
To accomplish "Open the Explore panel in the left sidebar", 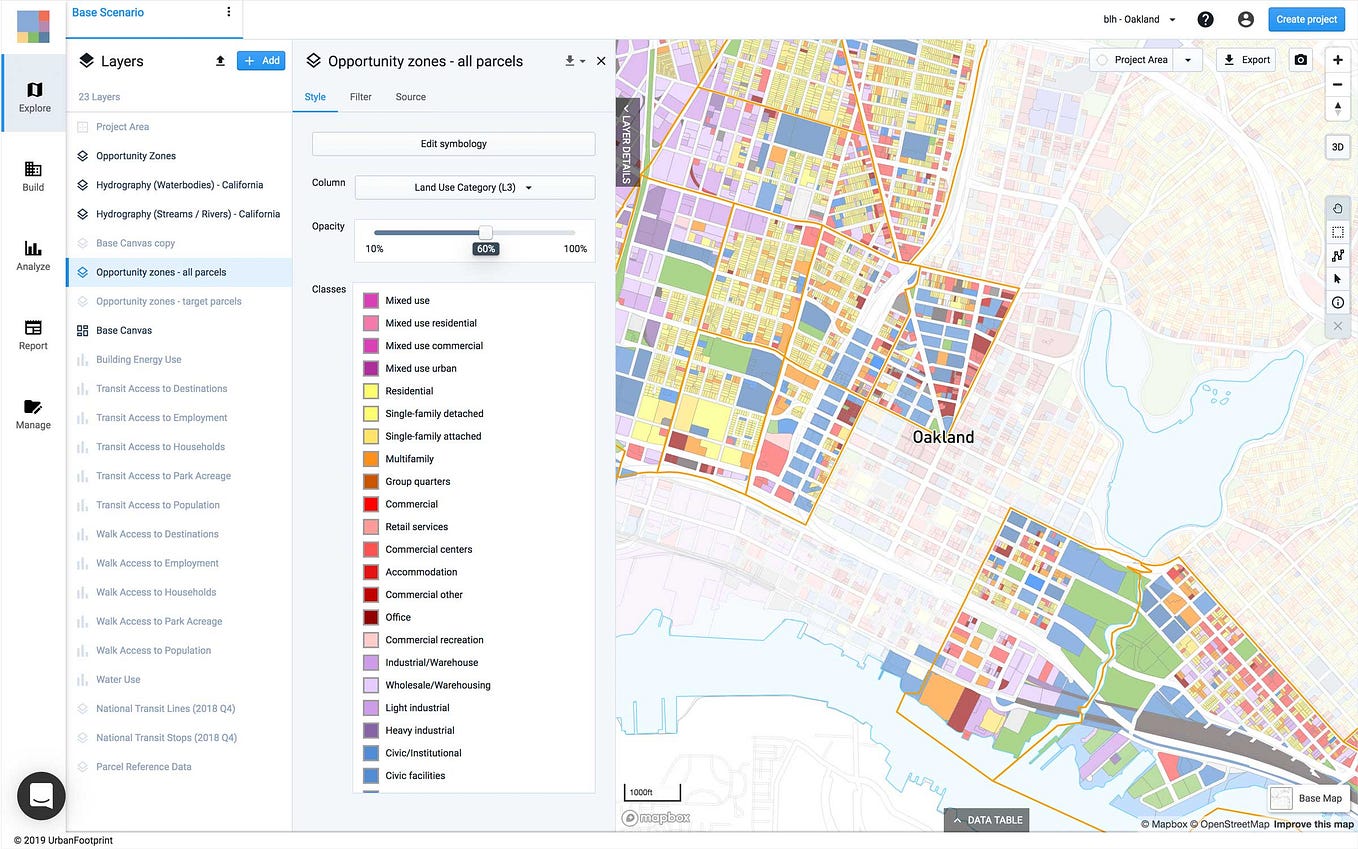I will tap(34, 95).
